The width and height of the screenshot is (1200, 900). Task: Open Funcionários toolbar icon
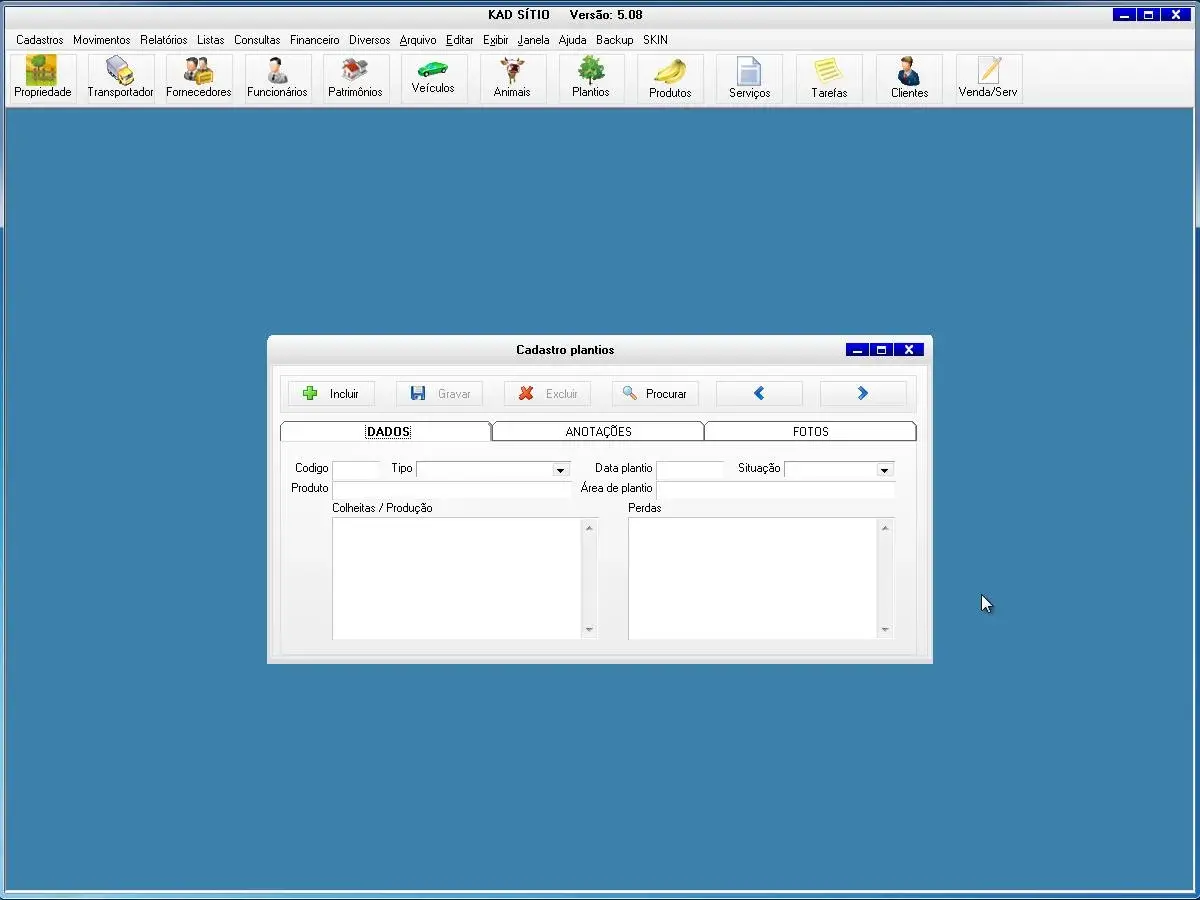click(277, 78)
